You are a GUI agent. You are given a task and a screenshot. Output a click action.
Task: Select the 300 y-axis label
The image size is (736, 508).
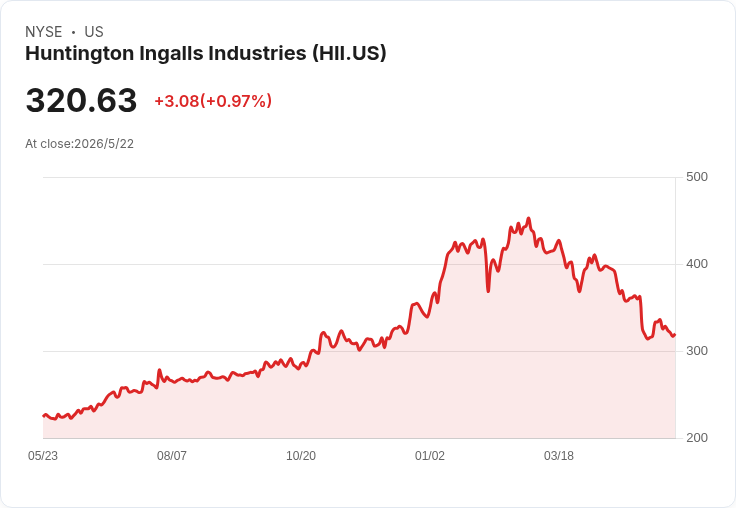tap(697, 351)
